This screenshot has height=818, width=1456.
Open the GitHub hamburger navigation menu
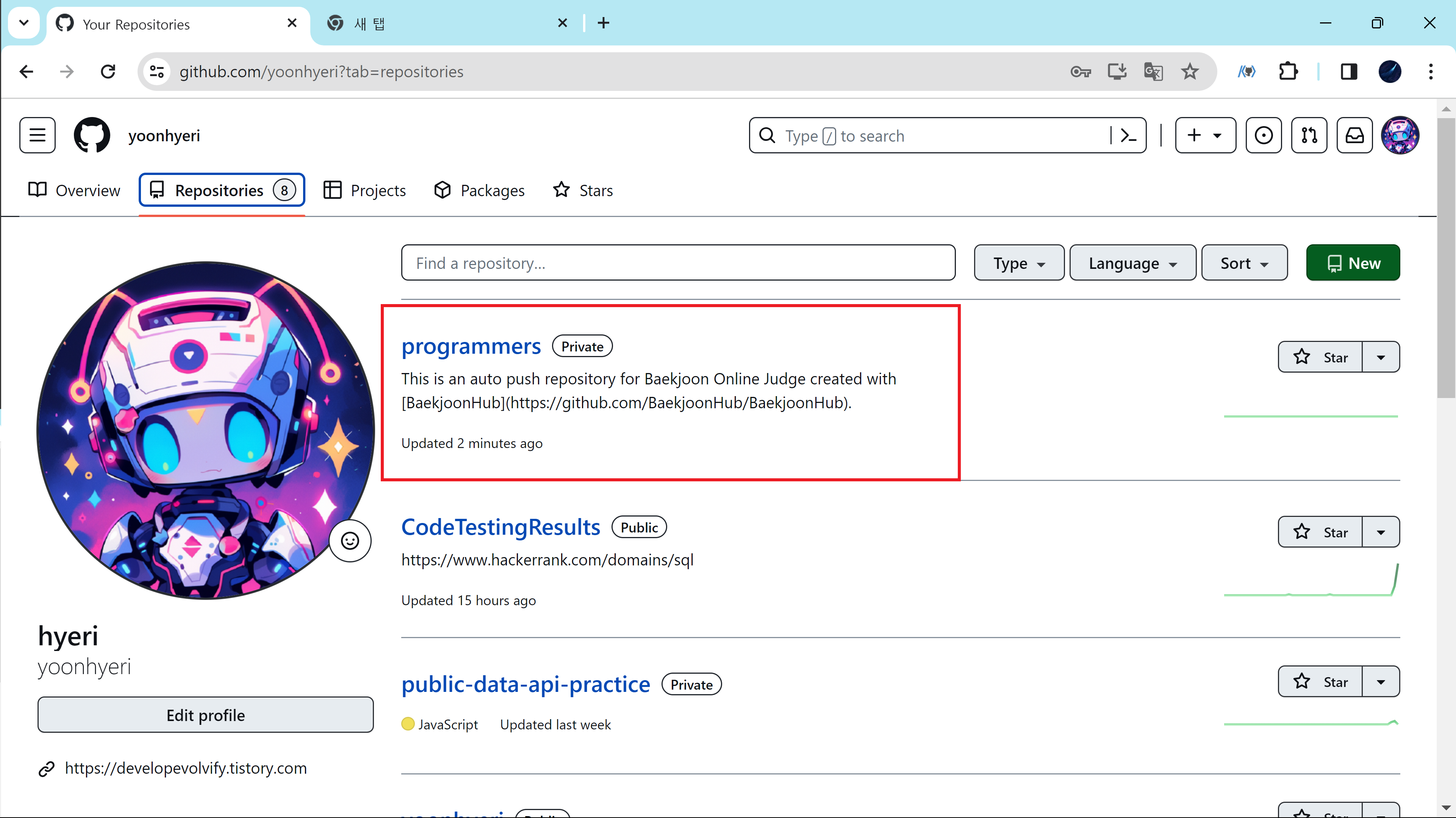[37, 135]
